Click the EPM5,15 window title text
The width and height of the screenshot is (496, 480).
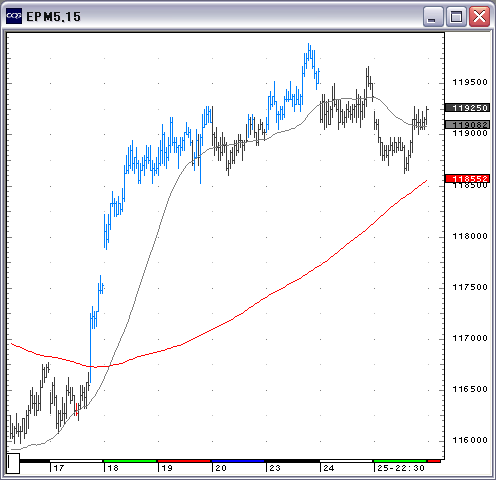coord(54,17)
